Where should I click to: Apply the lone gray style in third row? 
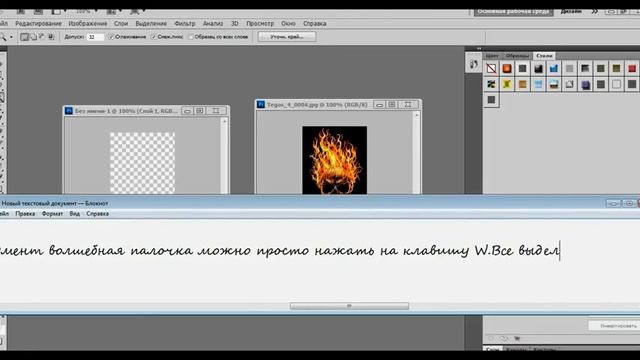491,100
